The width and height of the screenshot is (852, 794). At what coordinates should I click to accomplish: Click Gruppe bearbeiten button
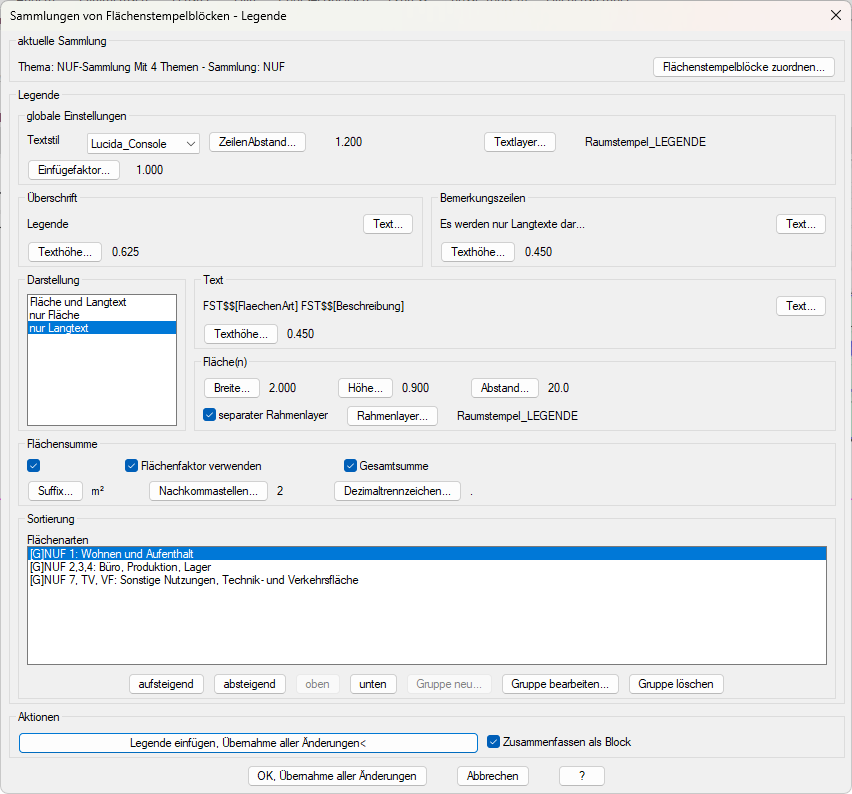pyautogui.click(x=560, y=684)
